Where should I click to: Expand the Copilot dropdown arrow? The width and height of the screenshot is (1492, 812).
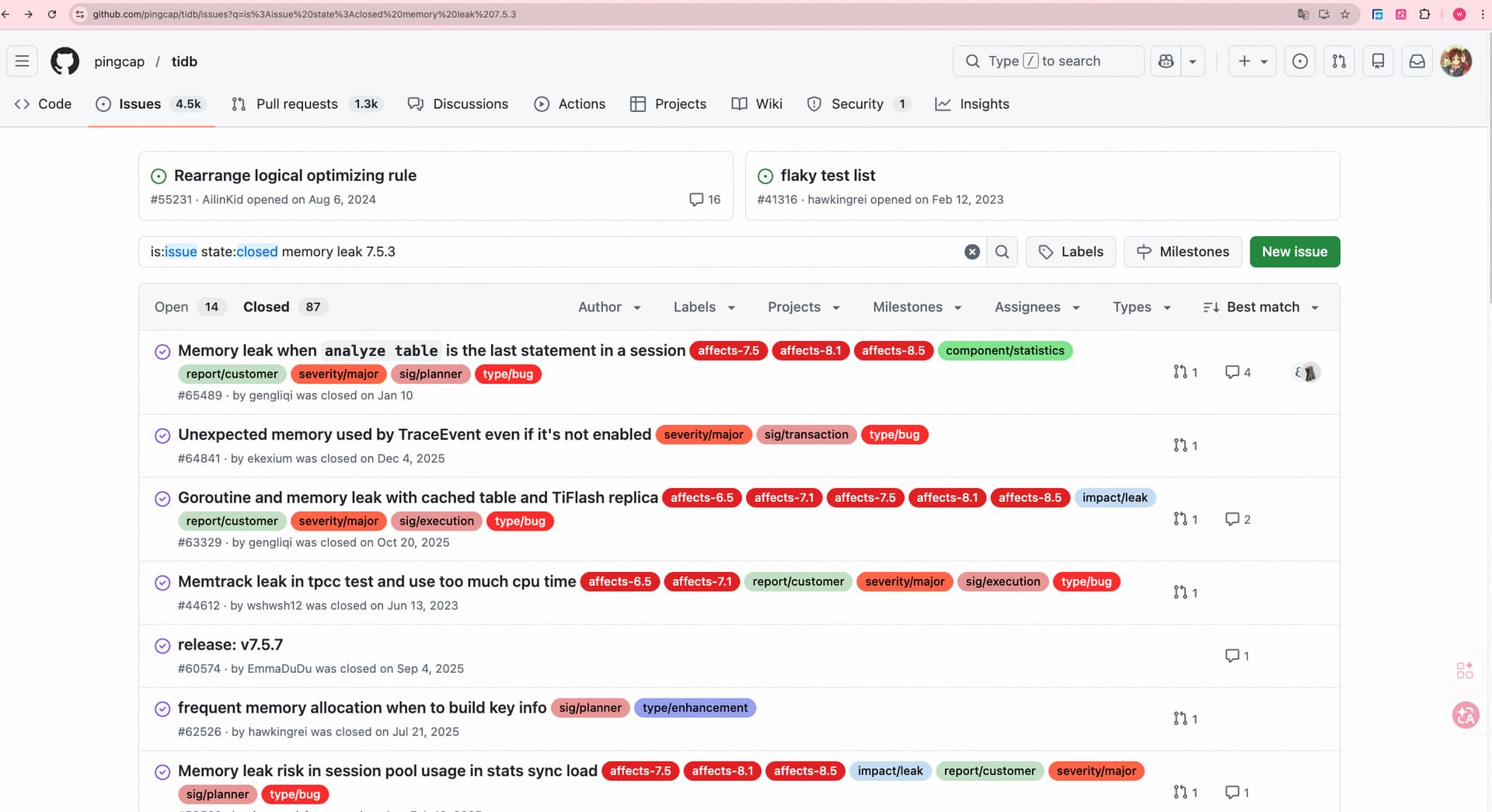pos(1193,61)
